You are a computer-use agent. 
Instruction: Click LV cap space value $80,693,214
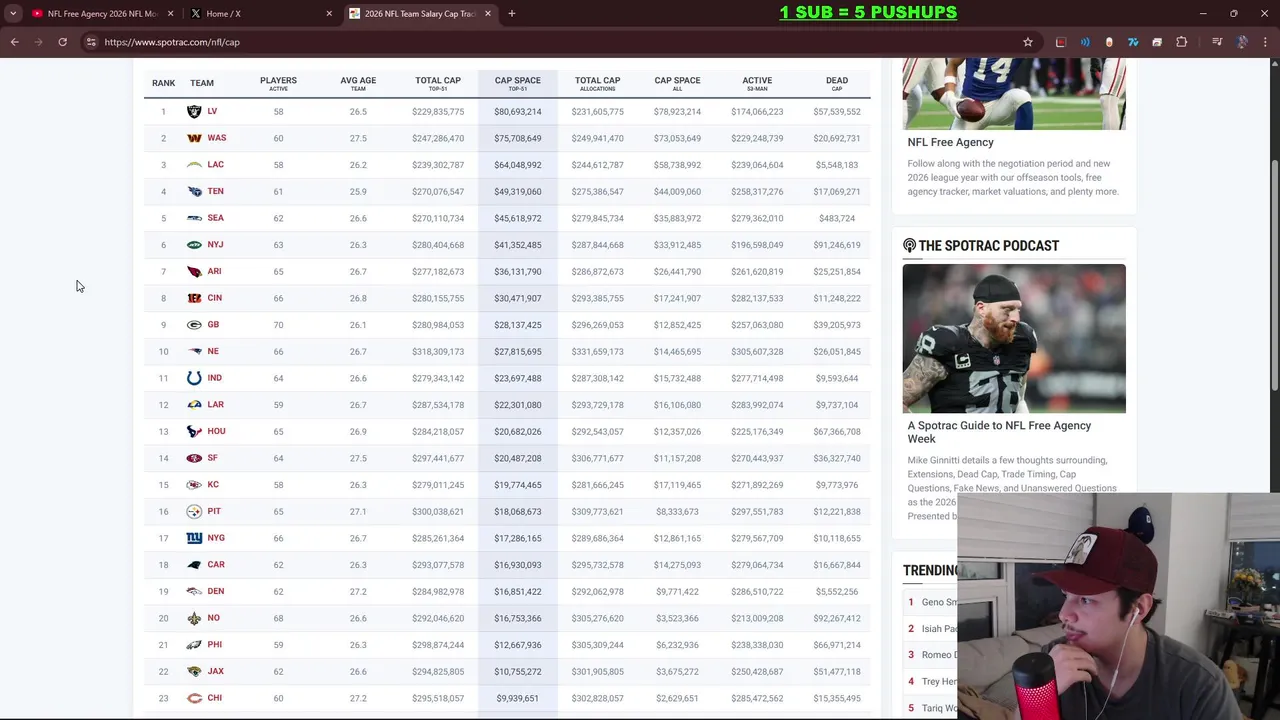pos(518,112)
